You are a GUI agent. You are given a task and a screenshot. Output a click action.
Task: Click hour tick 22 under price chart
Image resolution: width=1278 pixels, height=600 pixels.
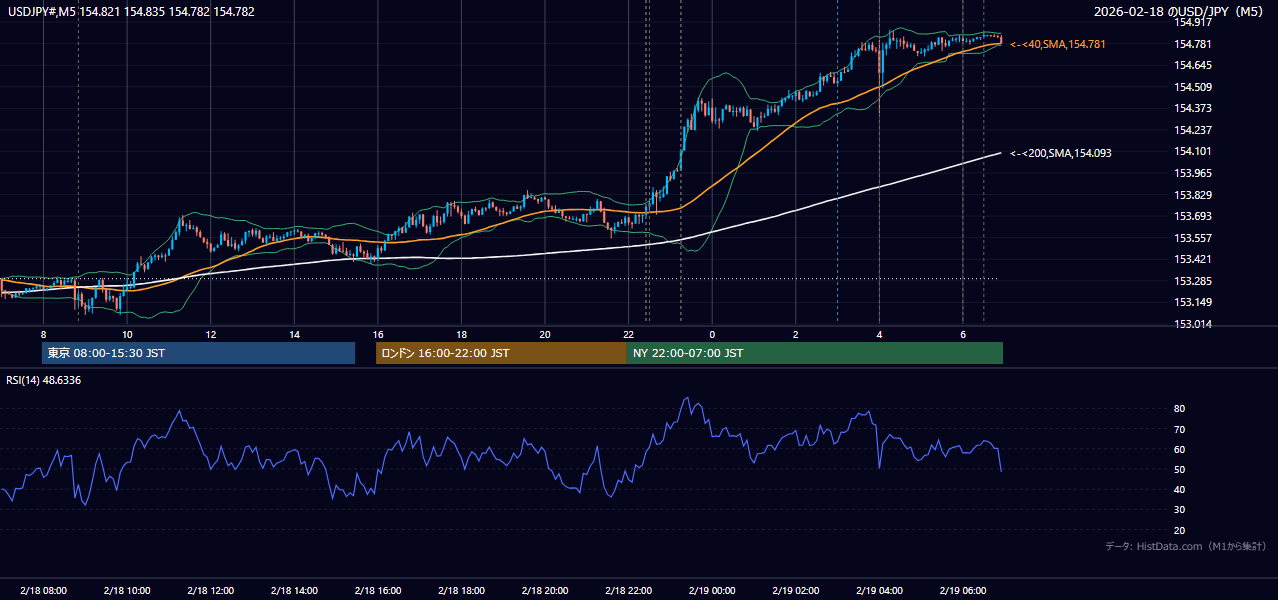click(628, 334)
